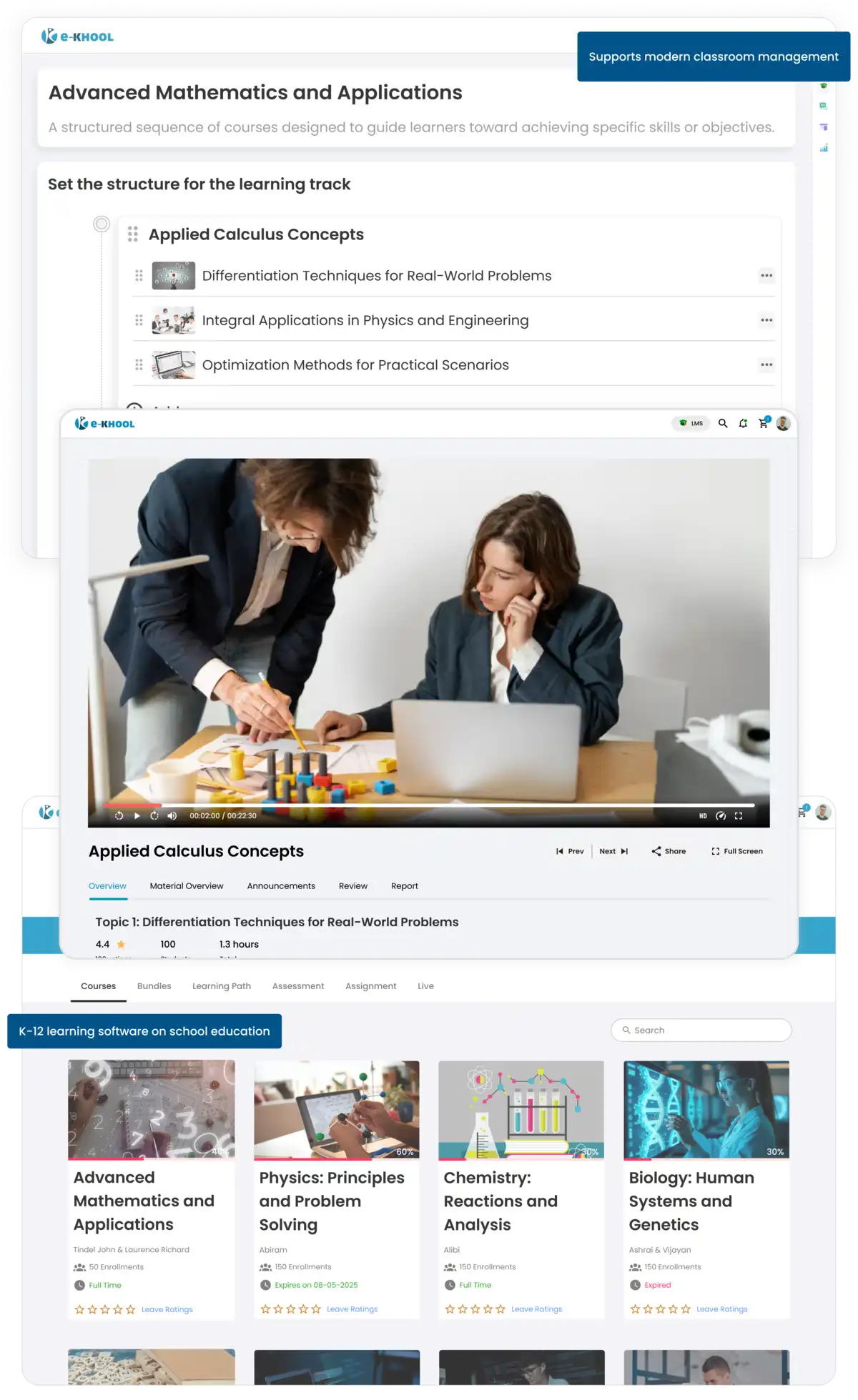This screenshot has height=1400, width=858.
Task: Click drag handle for Integral Applications row
Action: [x=139, y=320]
